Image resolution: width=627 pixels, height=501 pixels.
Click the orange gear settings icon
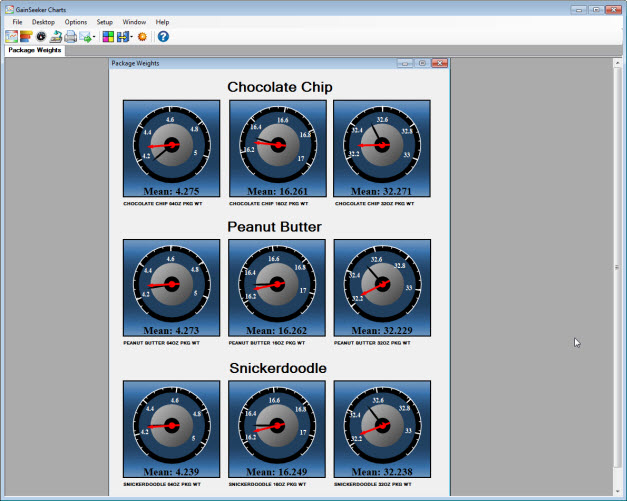143,37
